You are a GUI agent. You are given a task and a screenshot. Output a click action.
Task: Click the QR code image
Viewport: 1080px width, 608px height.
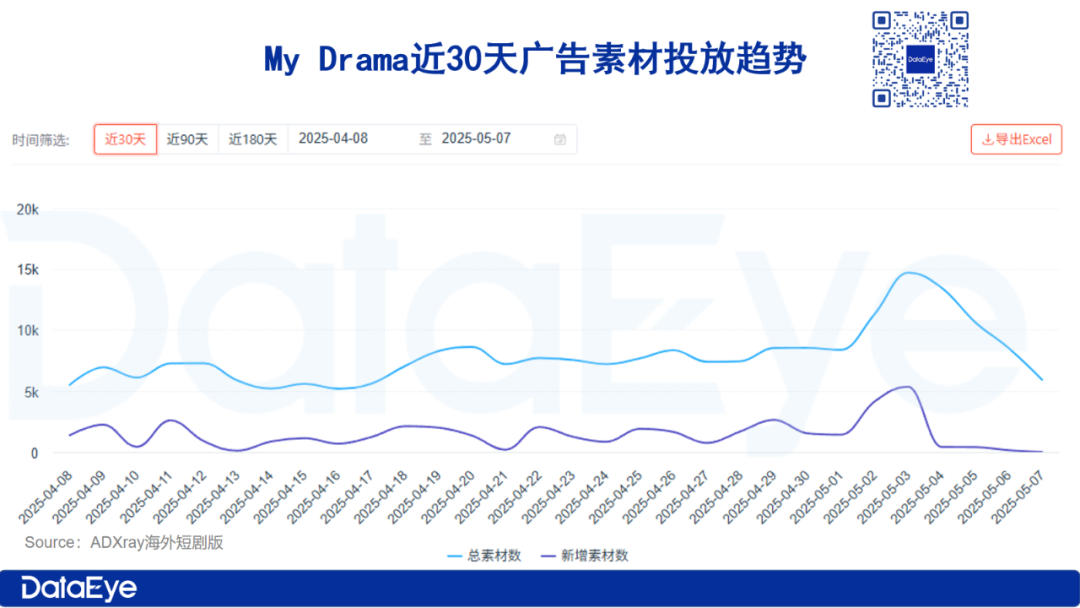(x=920, y=59)
